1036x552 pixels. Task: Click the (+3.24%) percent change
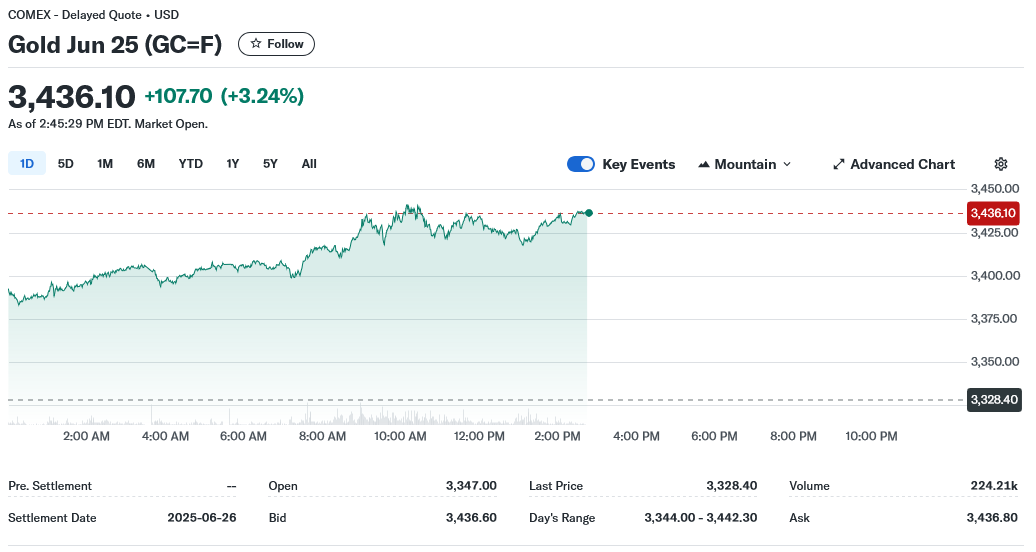262,96
